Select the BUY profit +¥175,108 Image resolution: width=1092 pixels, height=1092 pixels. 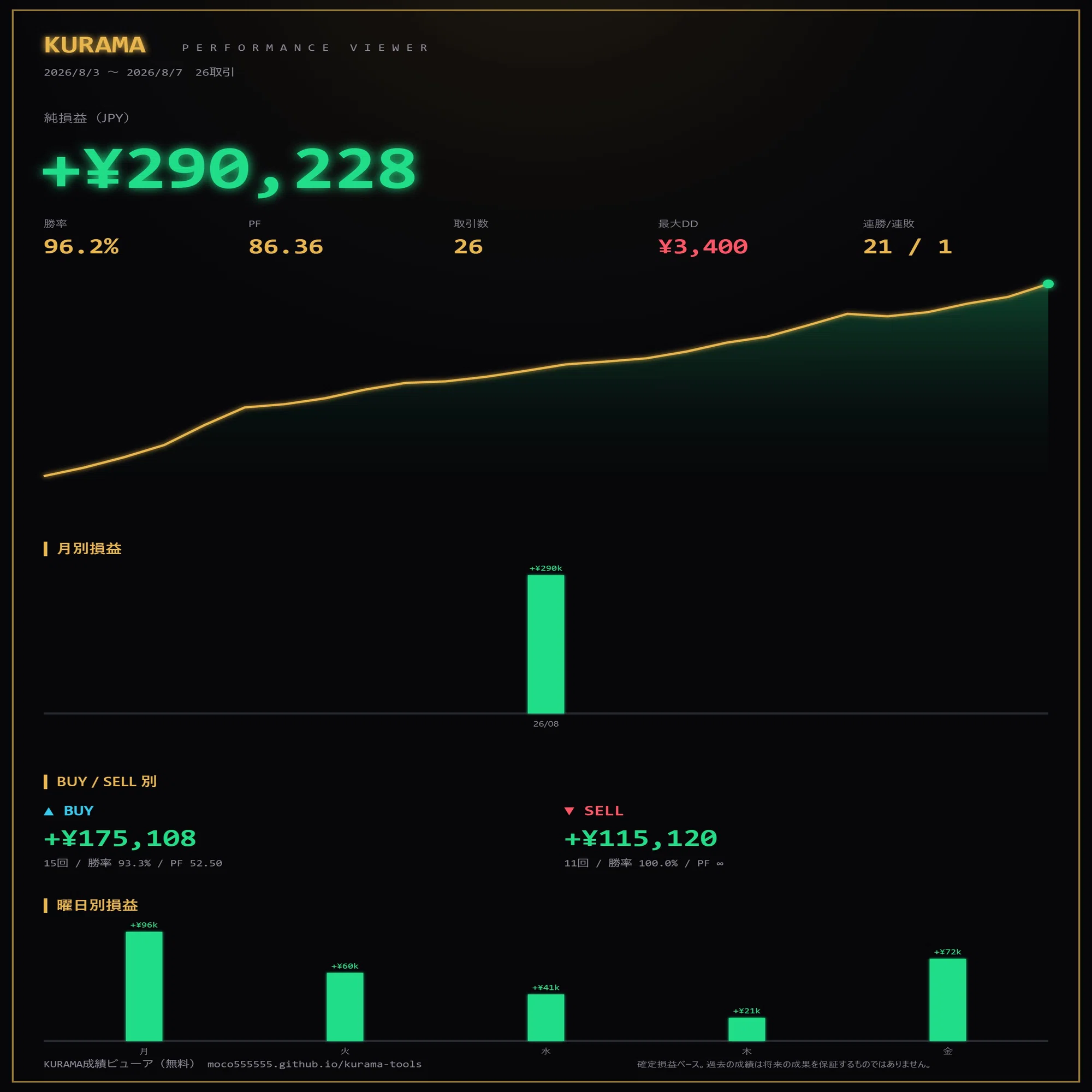[120, 838]
